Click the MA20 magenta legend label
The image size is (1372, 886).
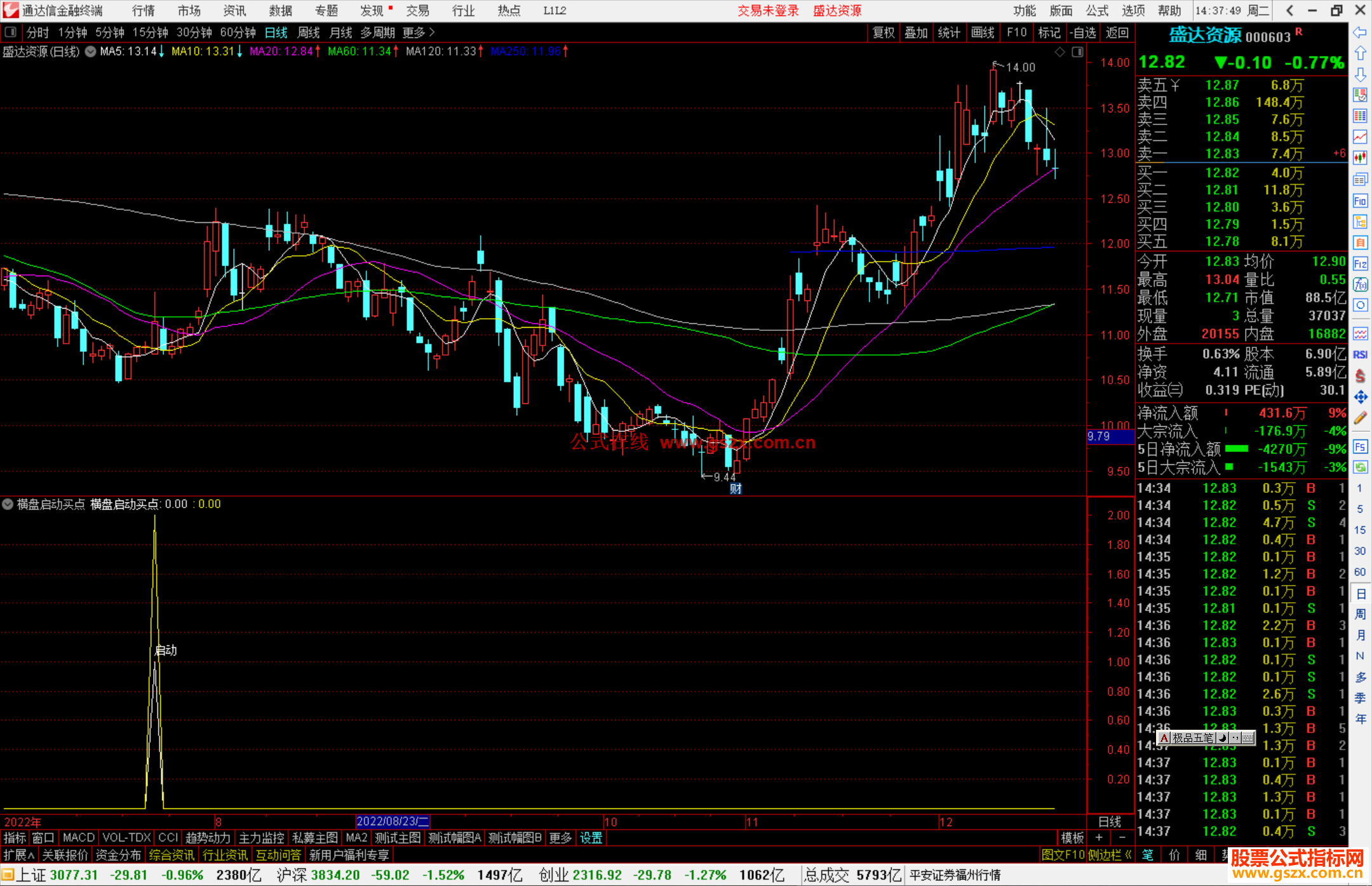point(285,51)
